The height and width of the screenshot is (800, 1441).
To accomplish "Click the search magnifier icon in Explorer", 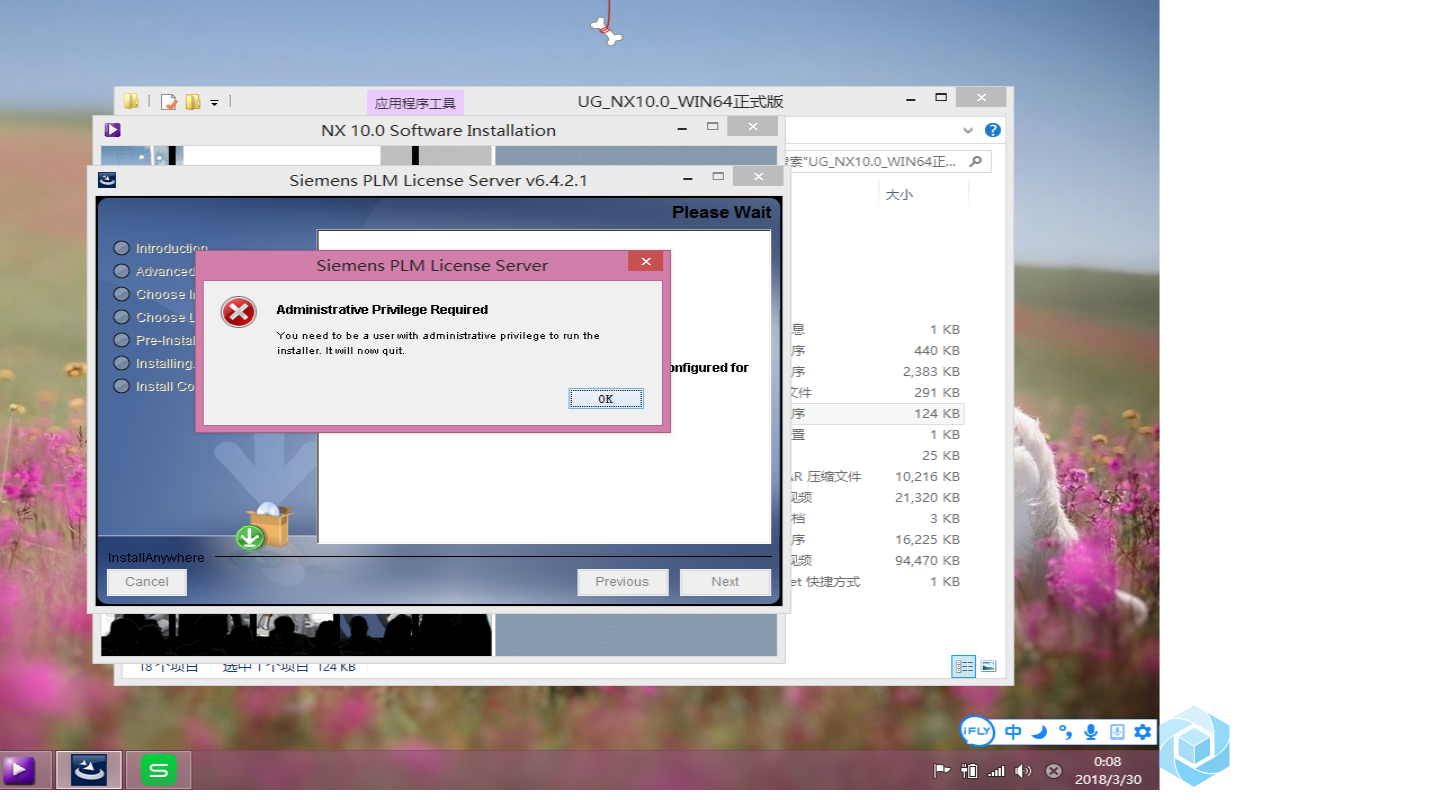I will [x=976, y=161].
